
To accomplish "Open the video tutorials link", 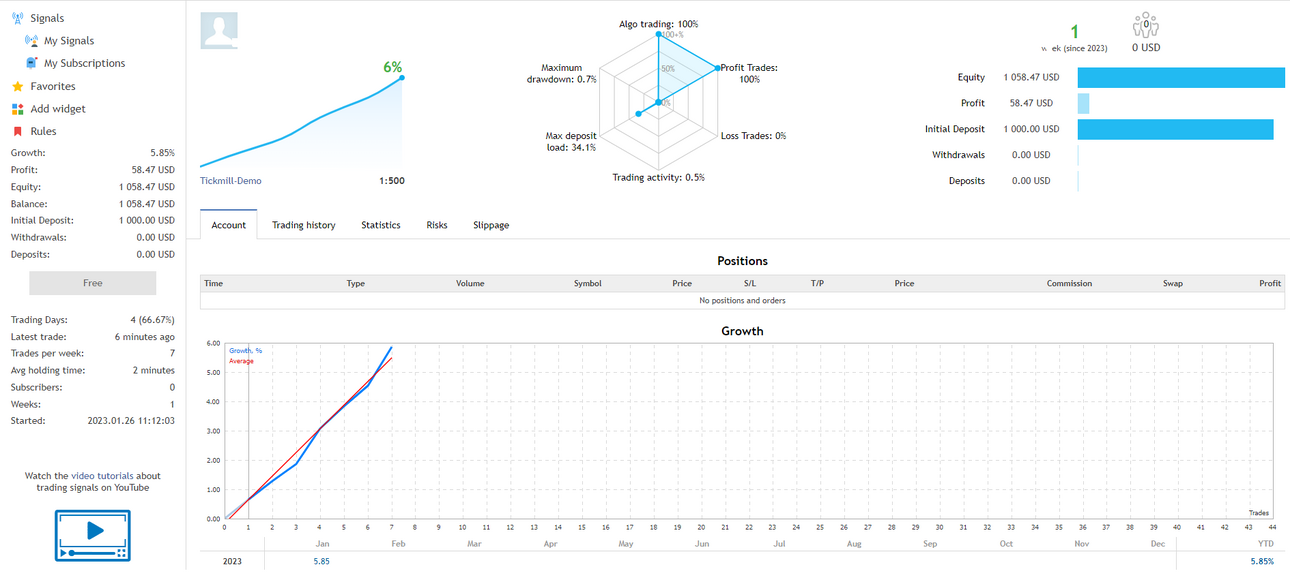I will [x=103, y=476].
